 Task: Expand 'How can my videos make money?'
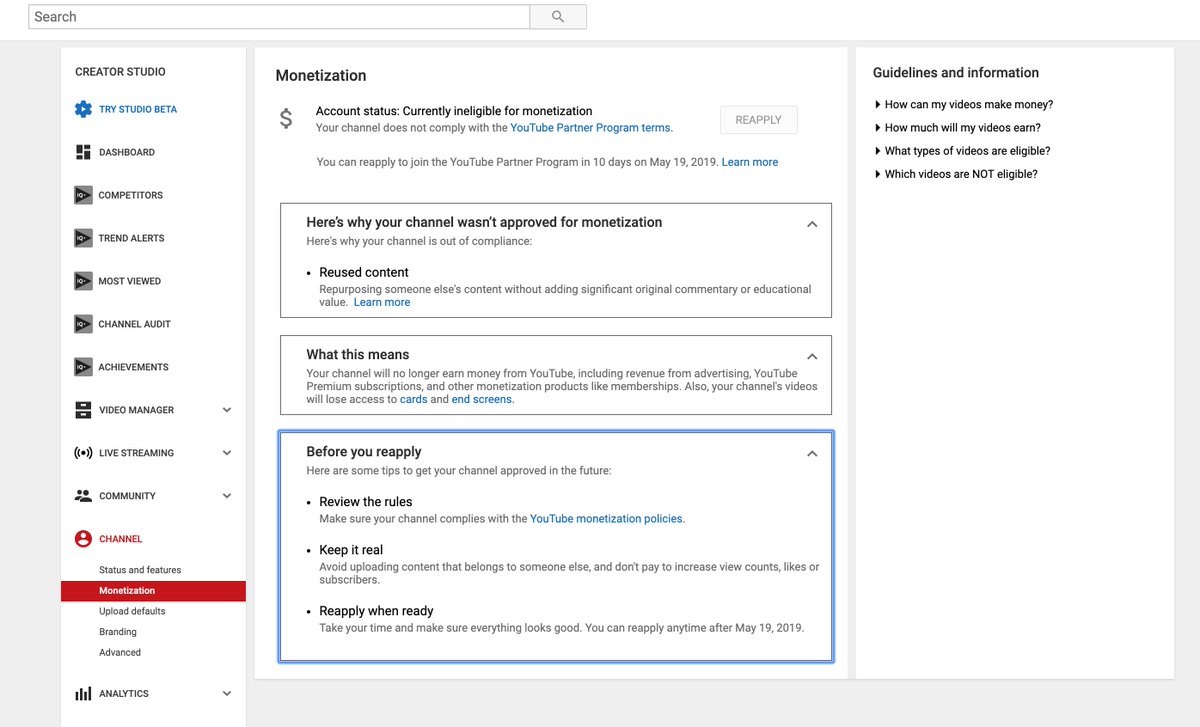tap(964, 104)
